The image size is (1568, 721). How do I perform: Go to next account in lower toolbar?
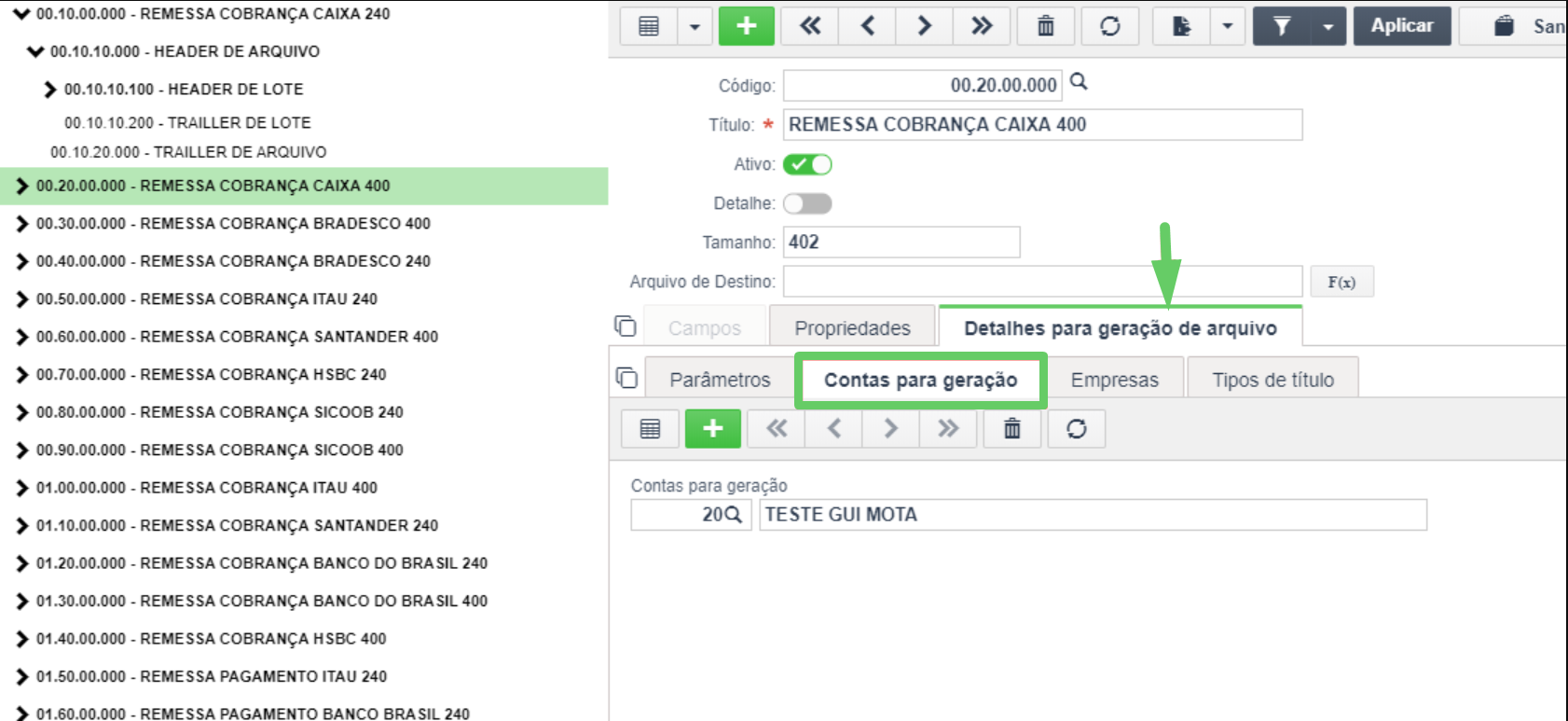pyautogui.click(x=890, y=429)
